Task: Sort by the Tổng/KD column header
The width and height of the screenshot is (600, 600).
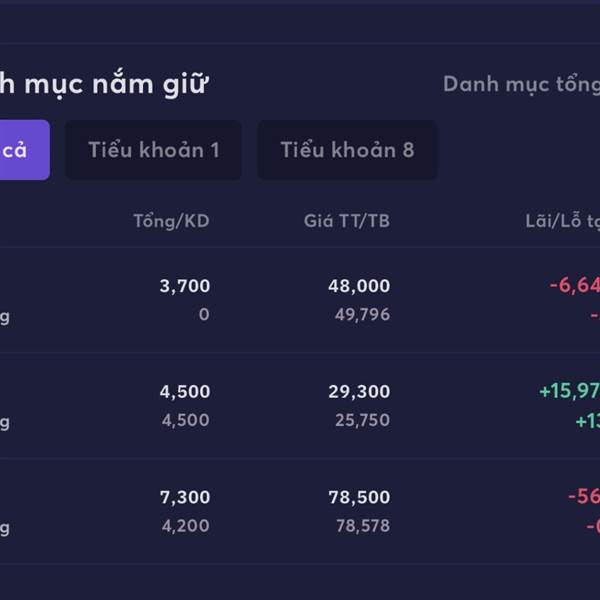Action: tap(171, 221)
